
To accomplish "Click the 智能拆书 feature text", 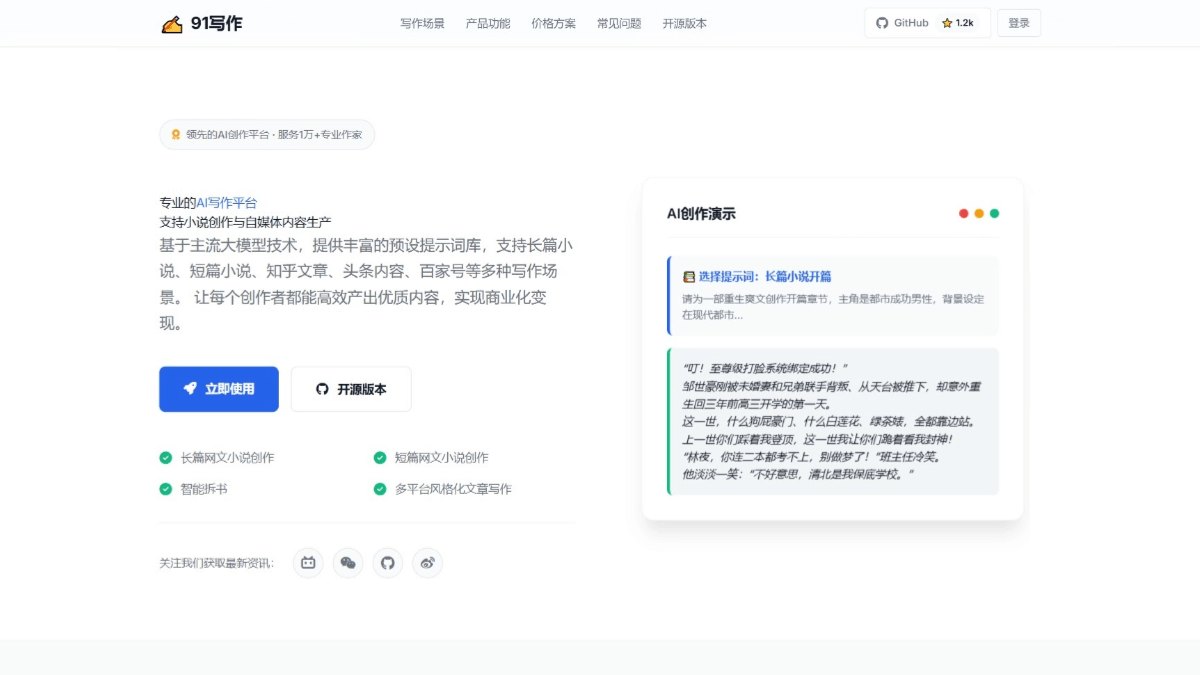I will [204, 489].
